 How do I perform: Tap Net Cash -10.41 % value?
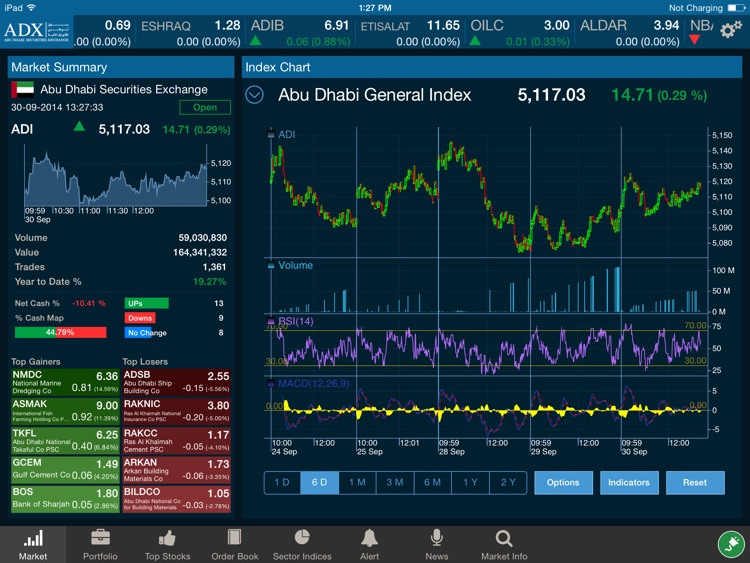(x=89, y=303)
